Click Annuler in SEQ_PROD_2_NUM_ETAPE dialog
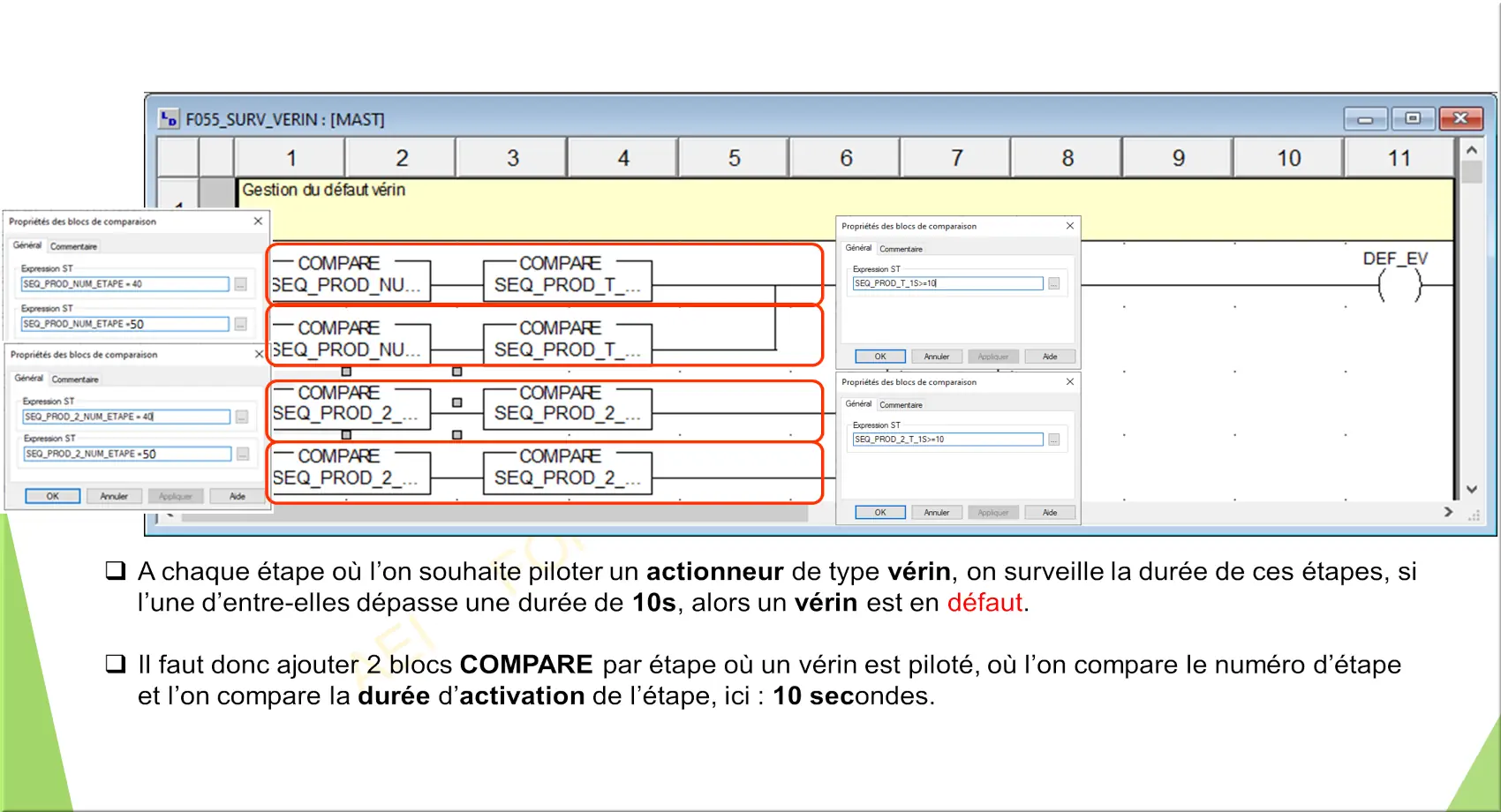 tap(114, 496)
